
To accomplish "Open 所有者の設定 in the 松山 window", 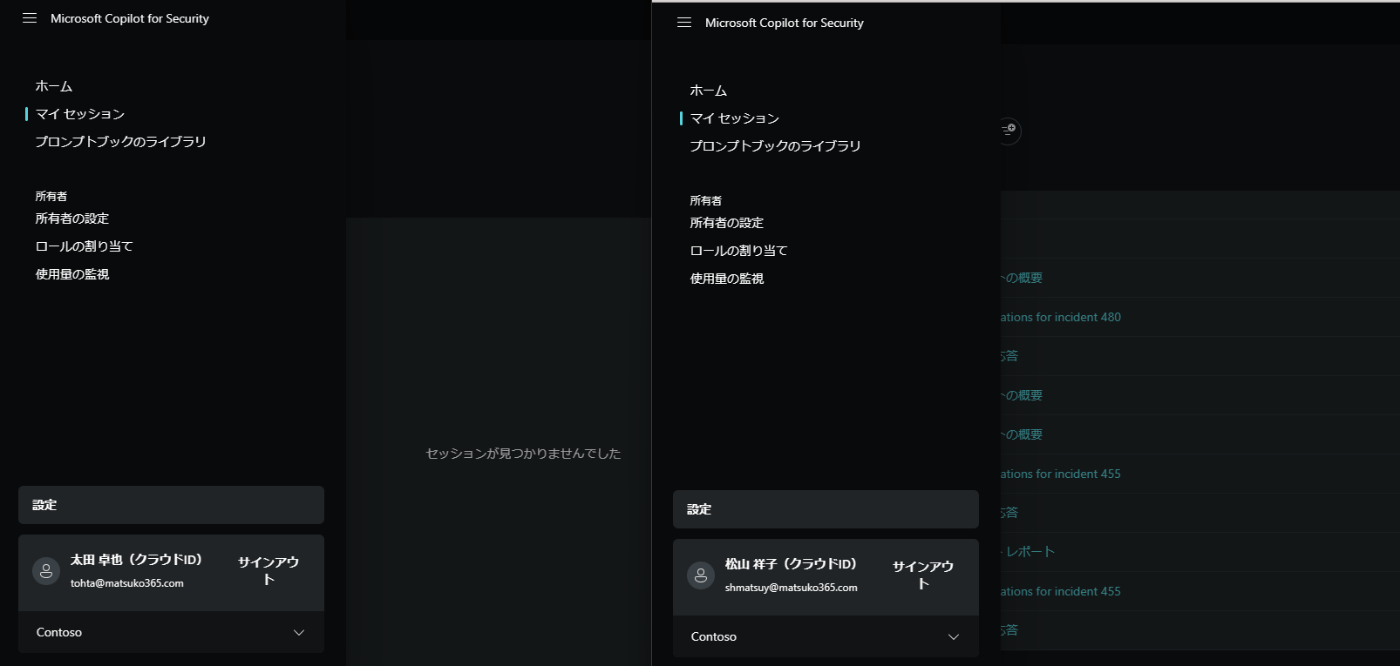I will click(x=726, y=222).
